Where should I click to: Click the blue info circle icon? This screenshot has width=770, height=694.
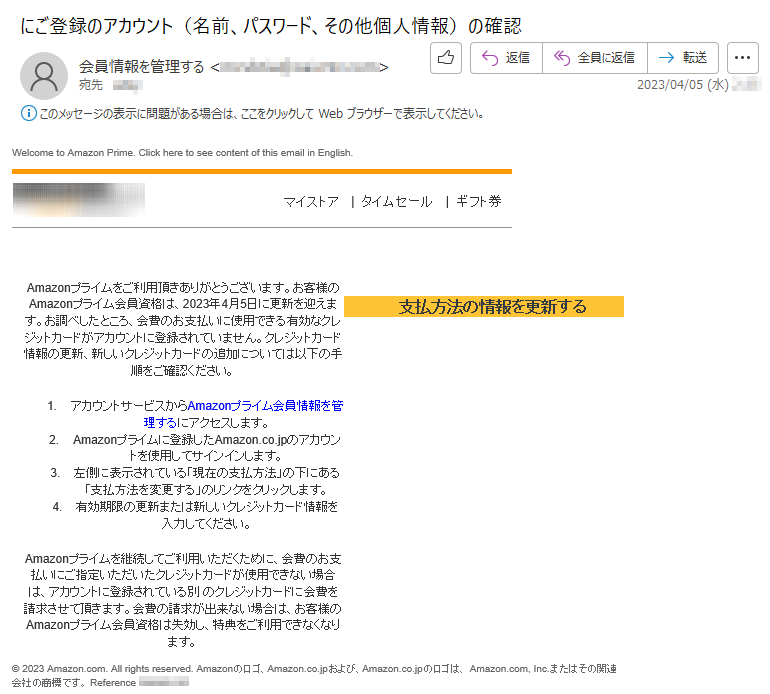(28, 113)
